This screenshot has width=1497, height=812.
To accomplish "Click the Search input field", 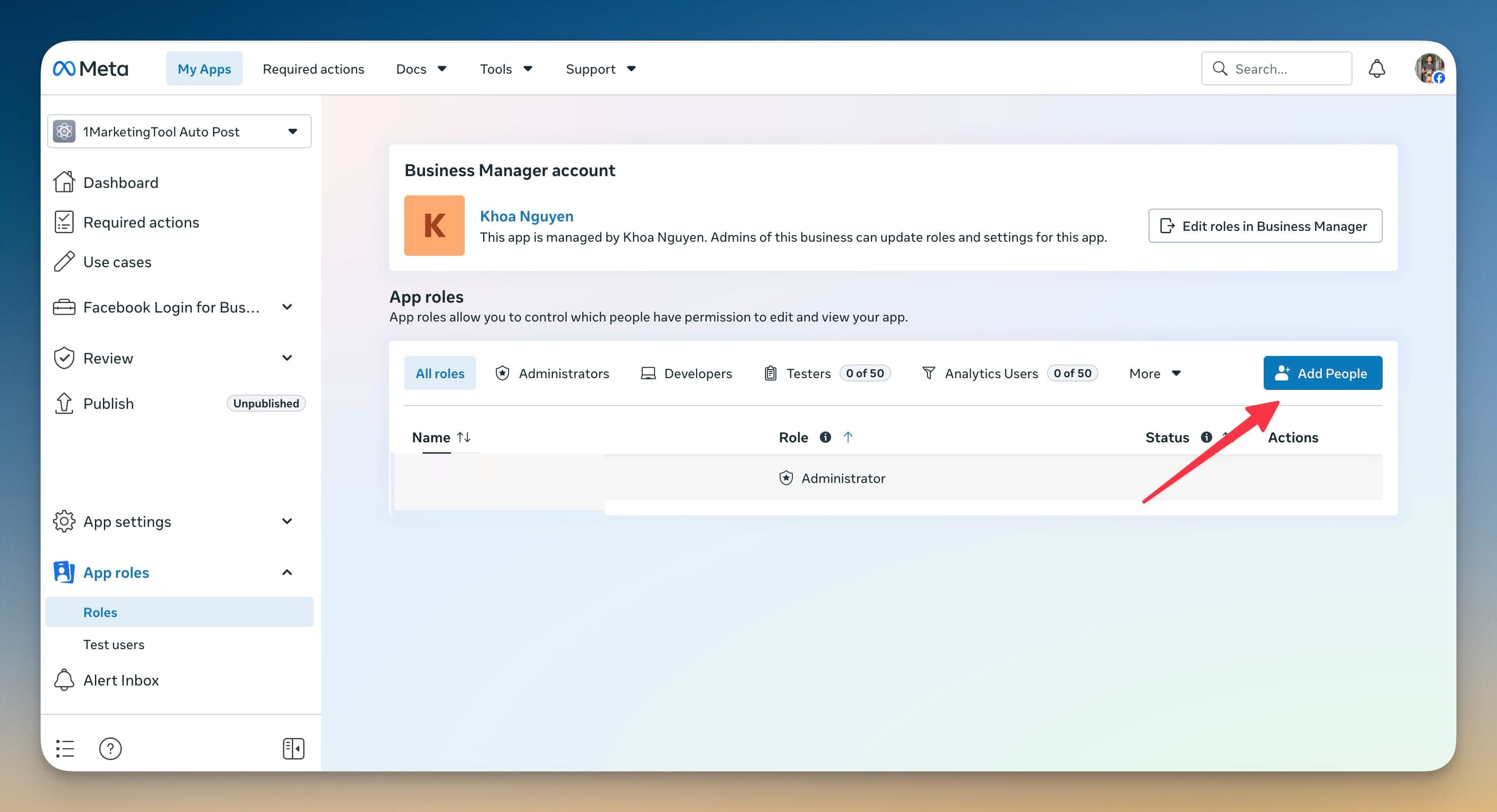I will (1277, 68).
